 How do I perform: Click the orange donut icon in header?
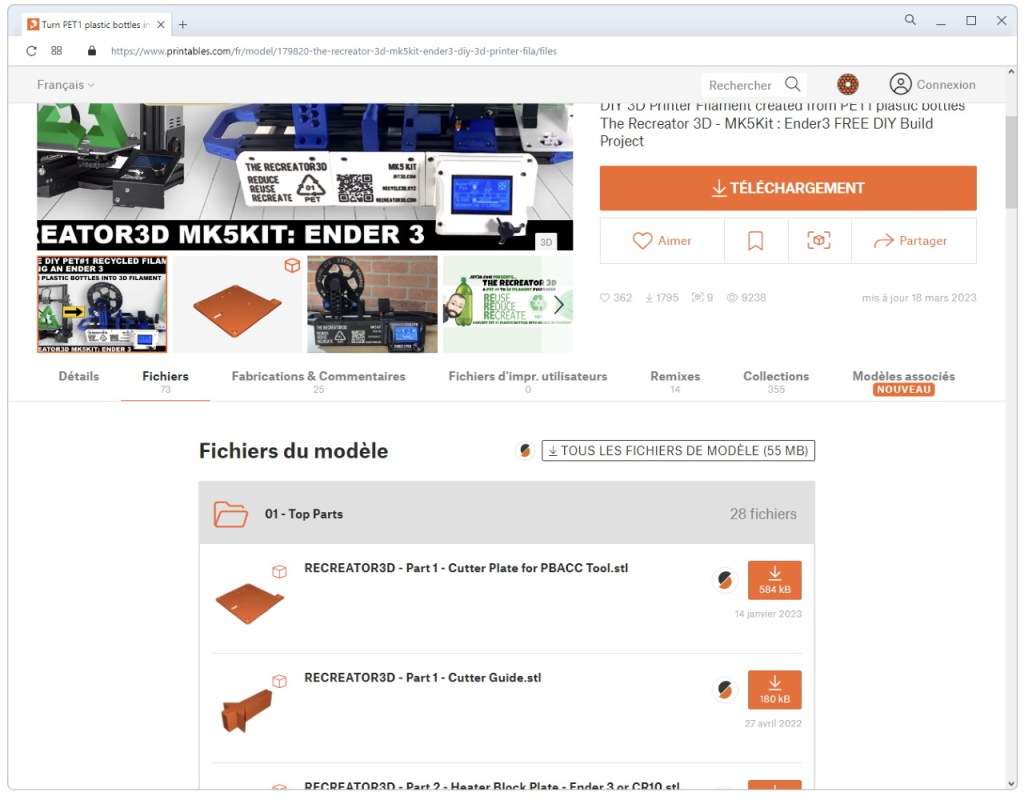pos(847,85)
